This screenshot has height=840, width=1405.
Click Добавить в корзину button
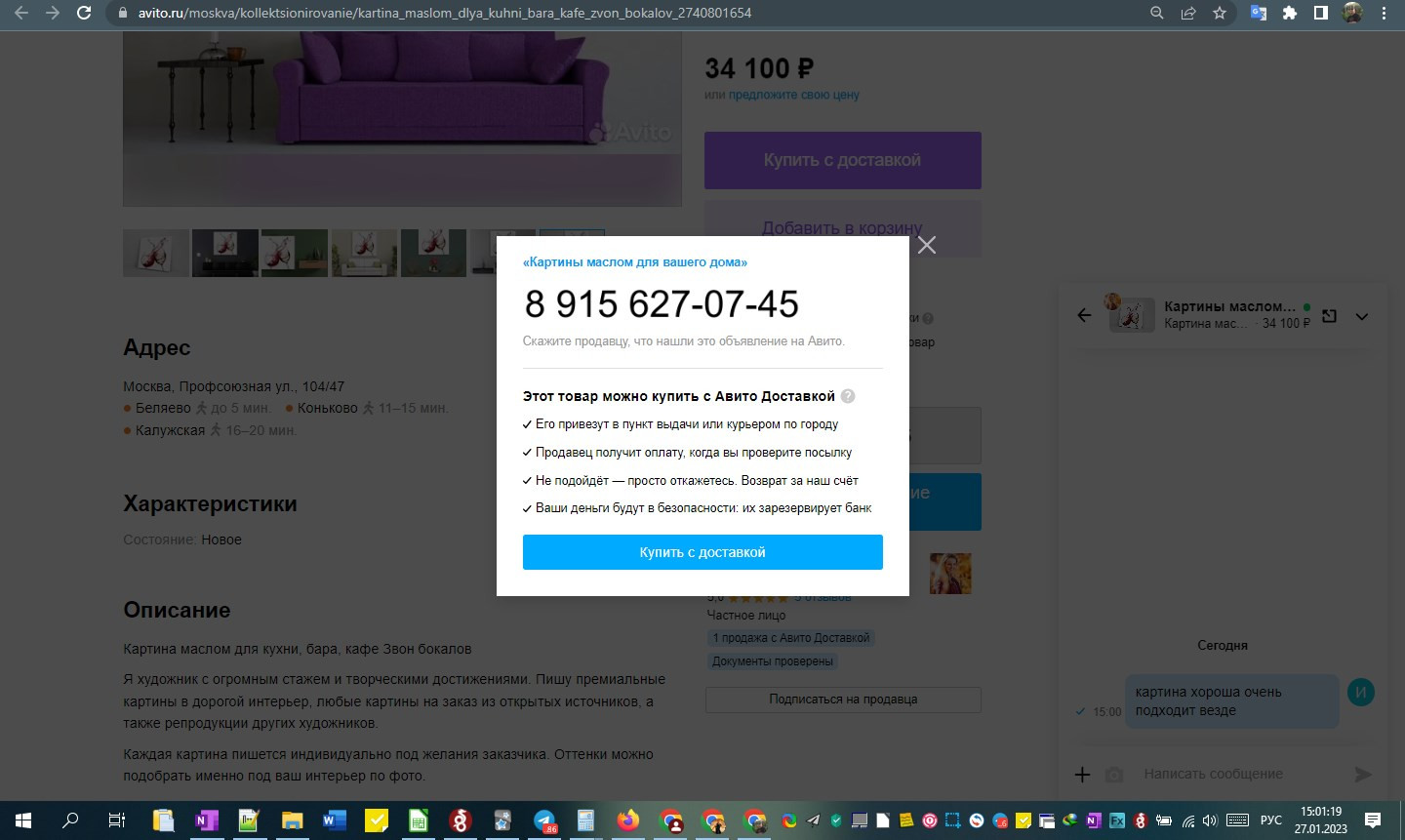(843, 228)
